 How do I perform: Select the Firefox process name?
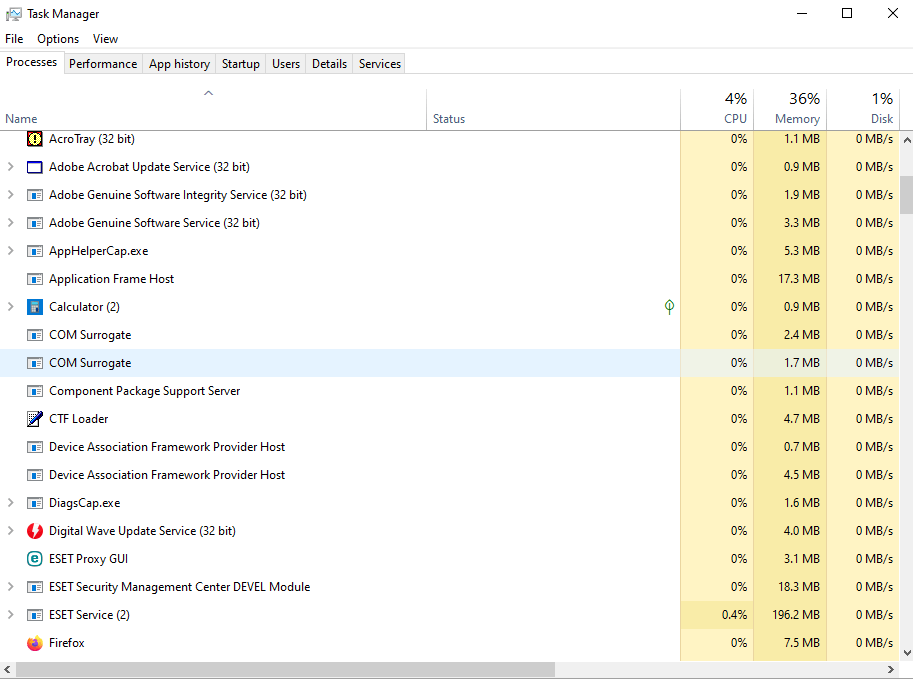[67, 643]
